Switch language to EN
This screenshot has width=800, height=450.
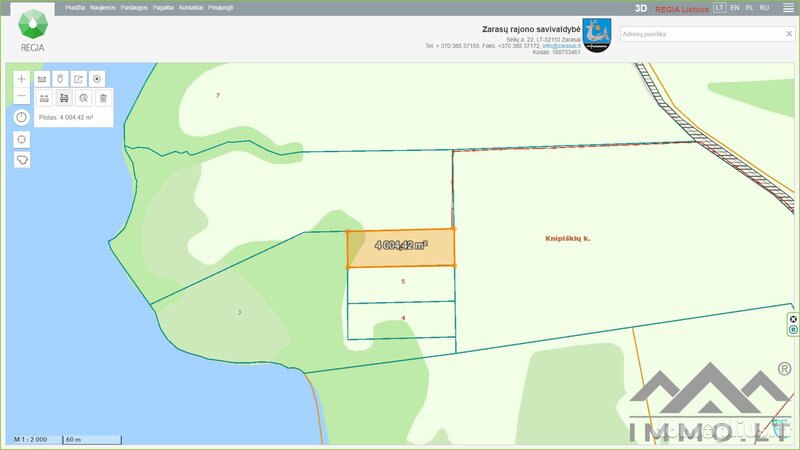click(x=735, y=8)
